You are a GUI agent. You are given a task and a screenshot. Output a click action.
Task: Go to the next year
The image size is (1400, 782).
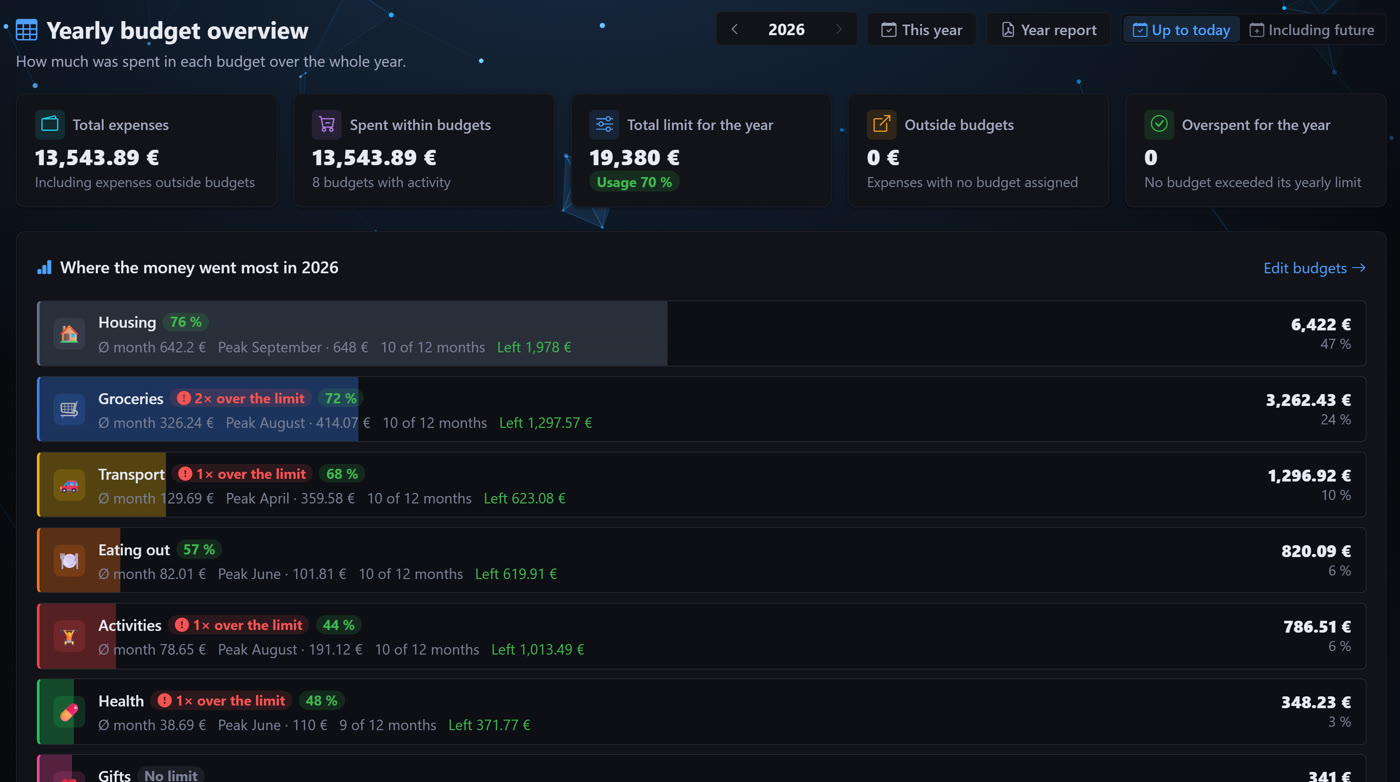coord(838,29)
